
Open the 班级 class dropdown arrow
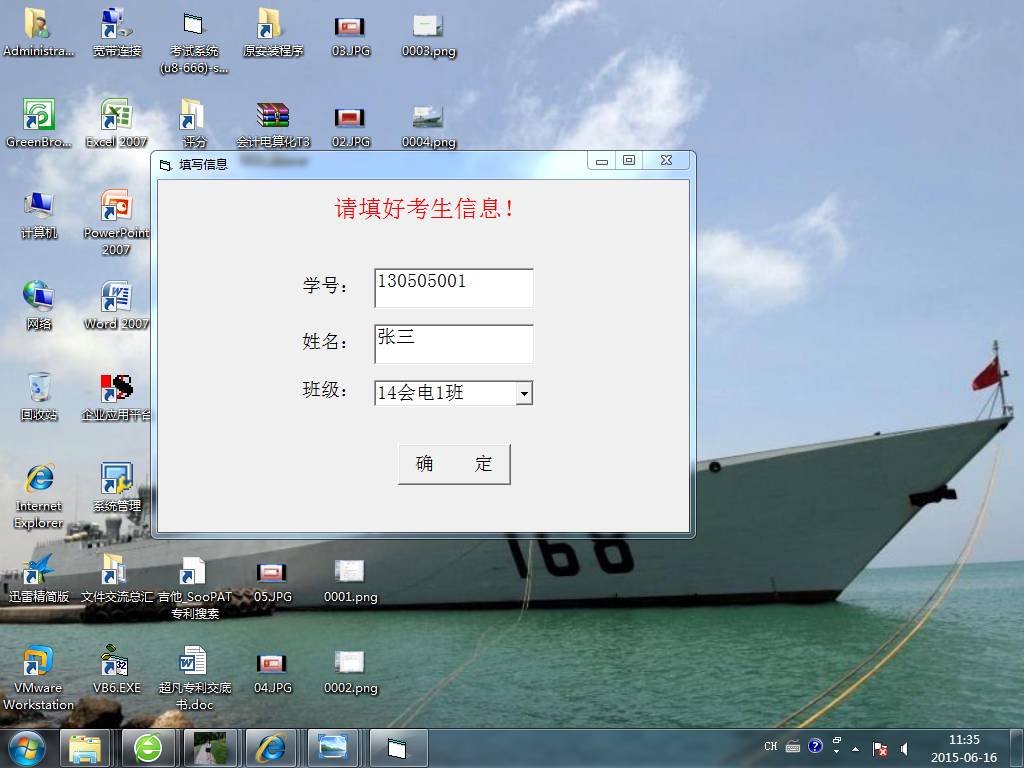pos(524,394)
